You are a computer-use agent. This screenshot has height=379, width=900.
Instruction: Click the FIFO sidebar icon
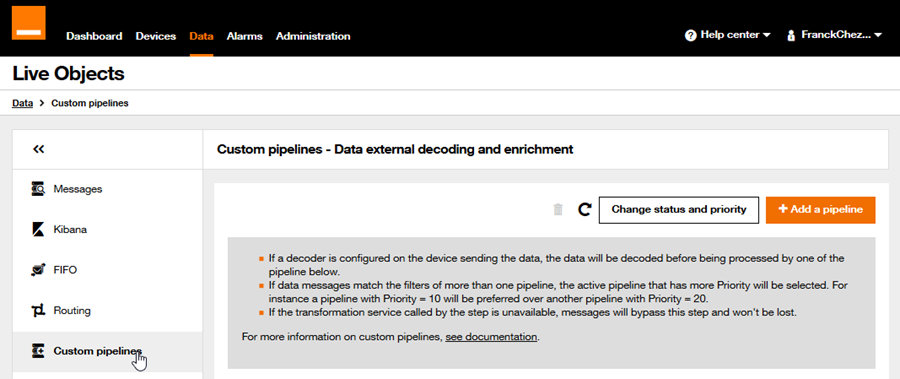[x=38, y=270]
